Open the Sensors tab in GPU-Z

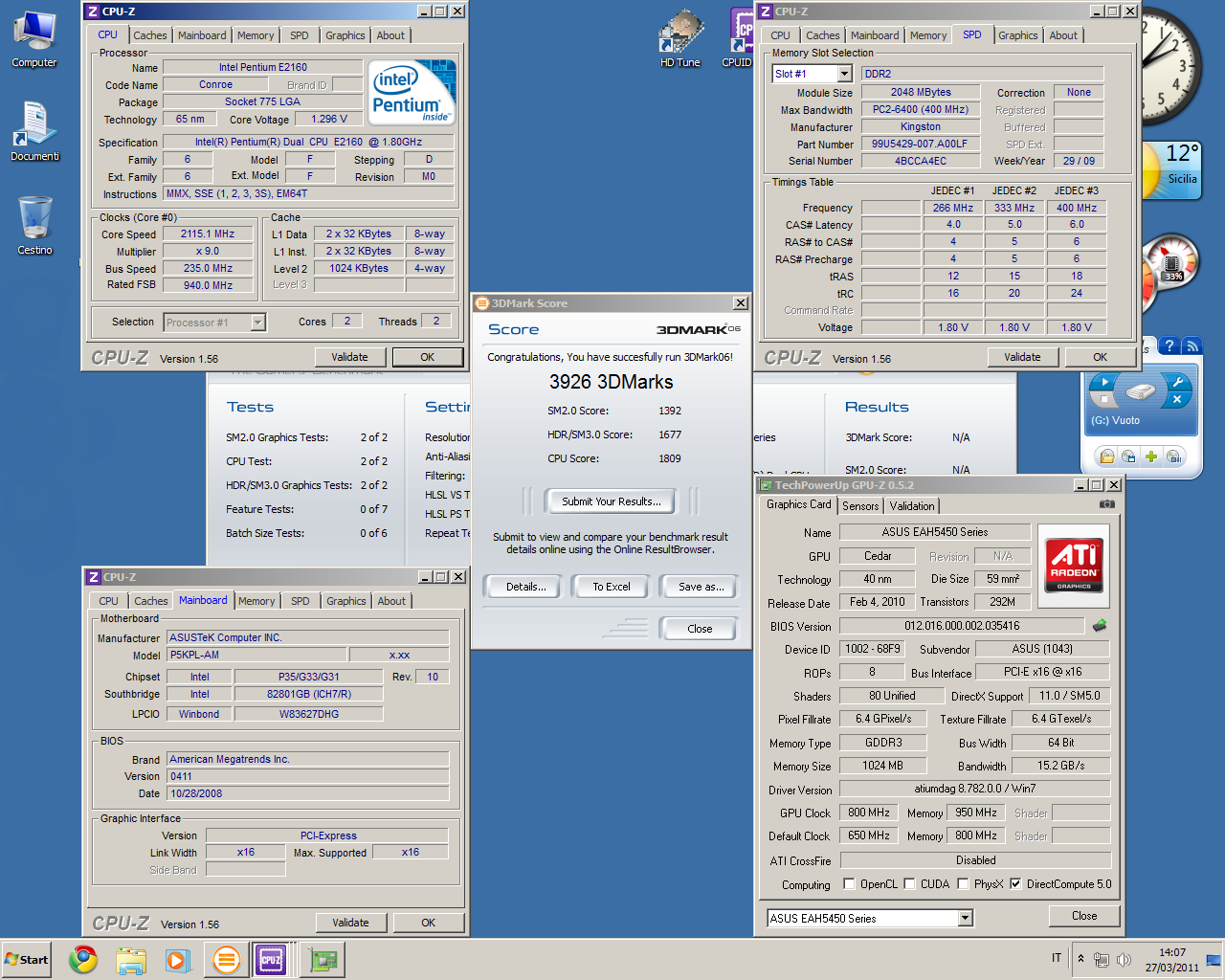point(860,506)
